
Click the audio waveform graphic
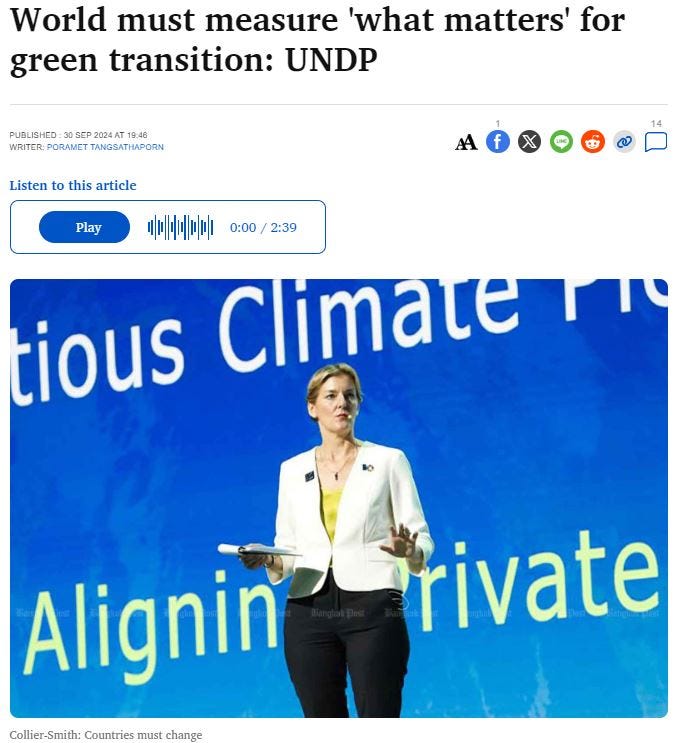coord(181,227)
